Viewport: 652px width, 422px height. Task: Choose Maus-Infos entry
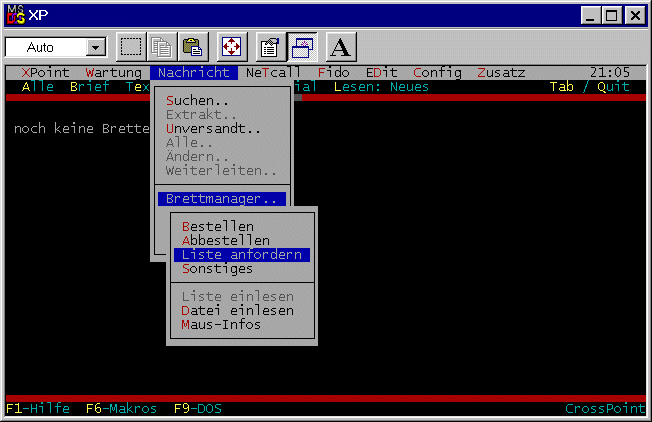click(x=221, y=325)
